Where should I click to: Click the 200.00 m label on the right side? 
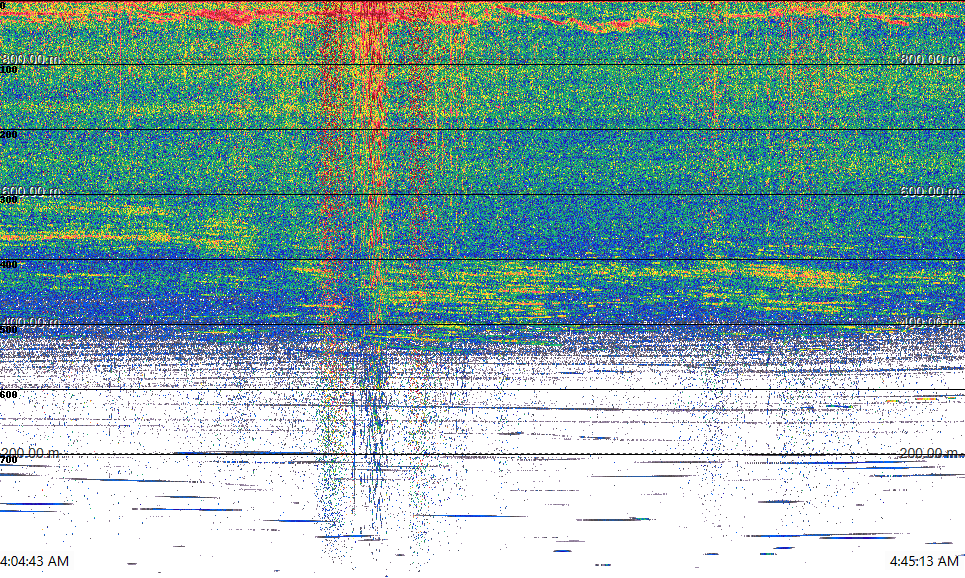(x=930, y=454)
